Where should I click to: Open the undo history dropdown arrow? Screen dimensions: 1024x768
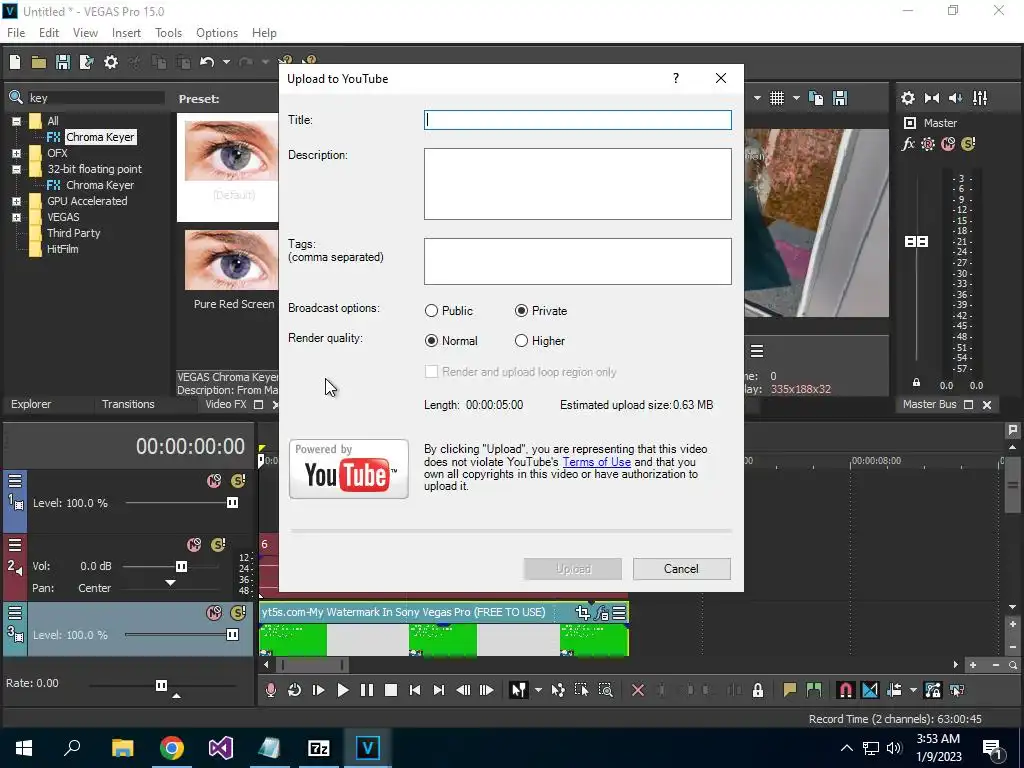[226, 62]
